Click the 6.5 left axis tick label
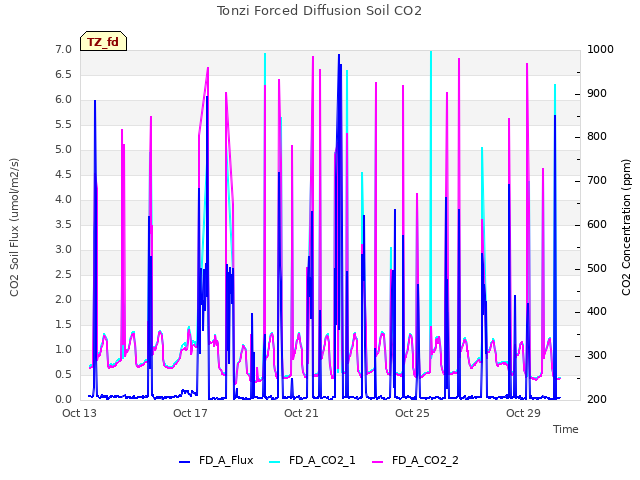The height and width of the screenshot is (480, 640). click(64, 75)
